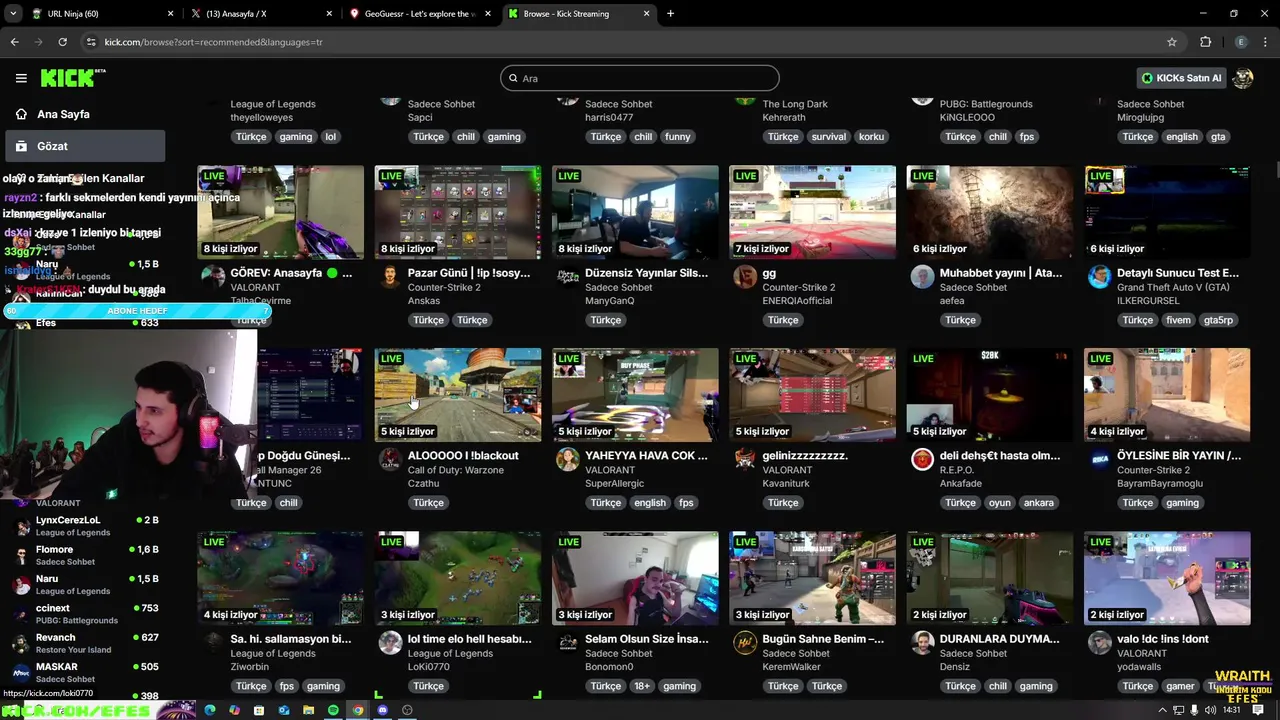Click SuperAllergic streamer avatar
The height and width of the screenshot is (720, 1280).
pos(568,460)
